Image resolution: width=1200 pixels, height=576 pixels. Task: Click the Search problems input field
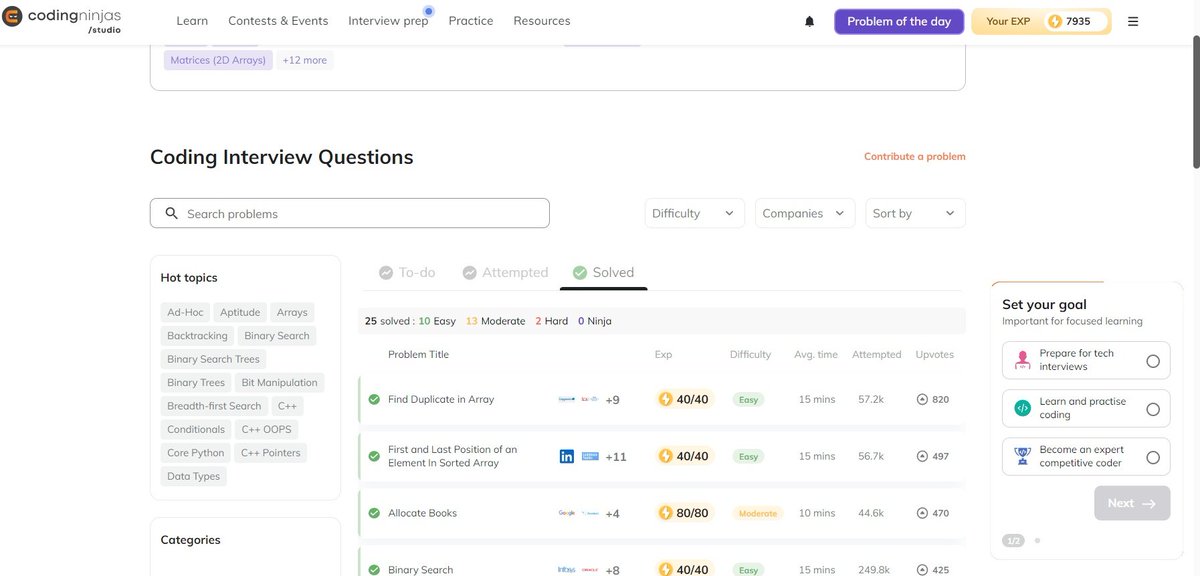[x=350, y=213]
